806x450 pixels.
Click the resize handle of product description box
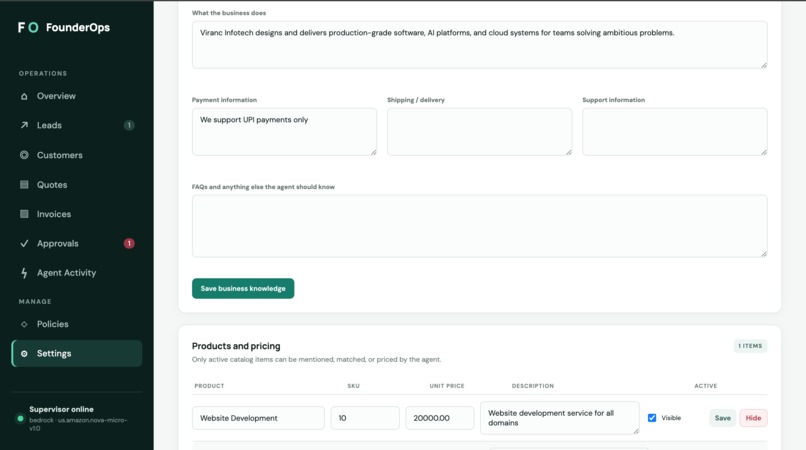point(636,431)
